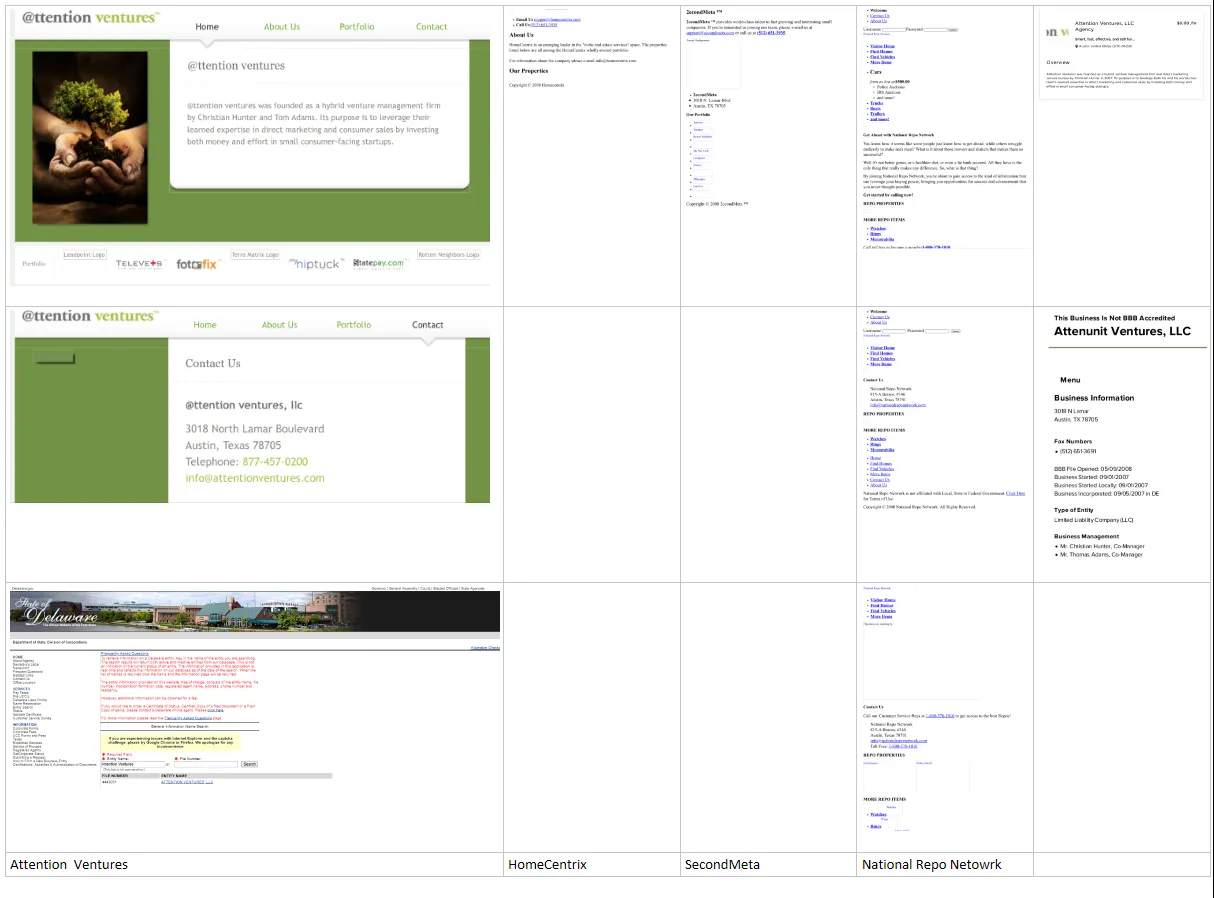Select the File Number radio option
Image resolution: width=1214 pixels, height=898 pixels.
[x=176, y=759]
